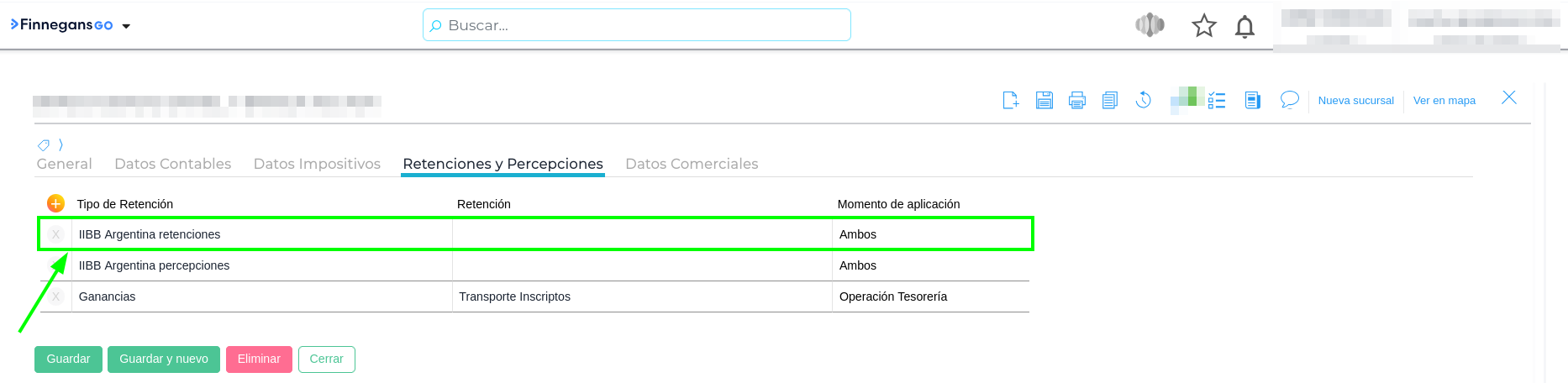This screenshot has width=1568, height=383.
Task: Switch to the Datos Contables tab
Action: click(x=172, y=164)
